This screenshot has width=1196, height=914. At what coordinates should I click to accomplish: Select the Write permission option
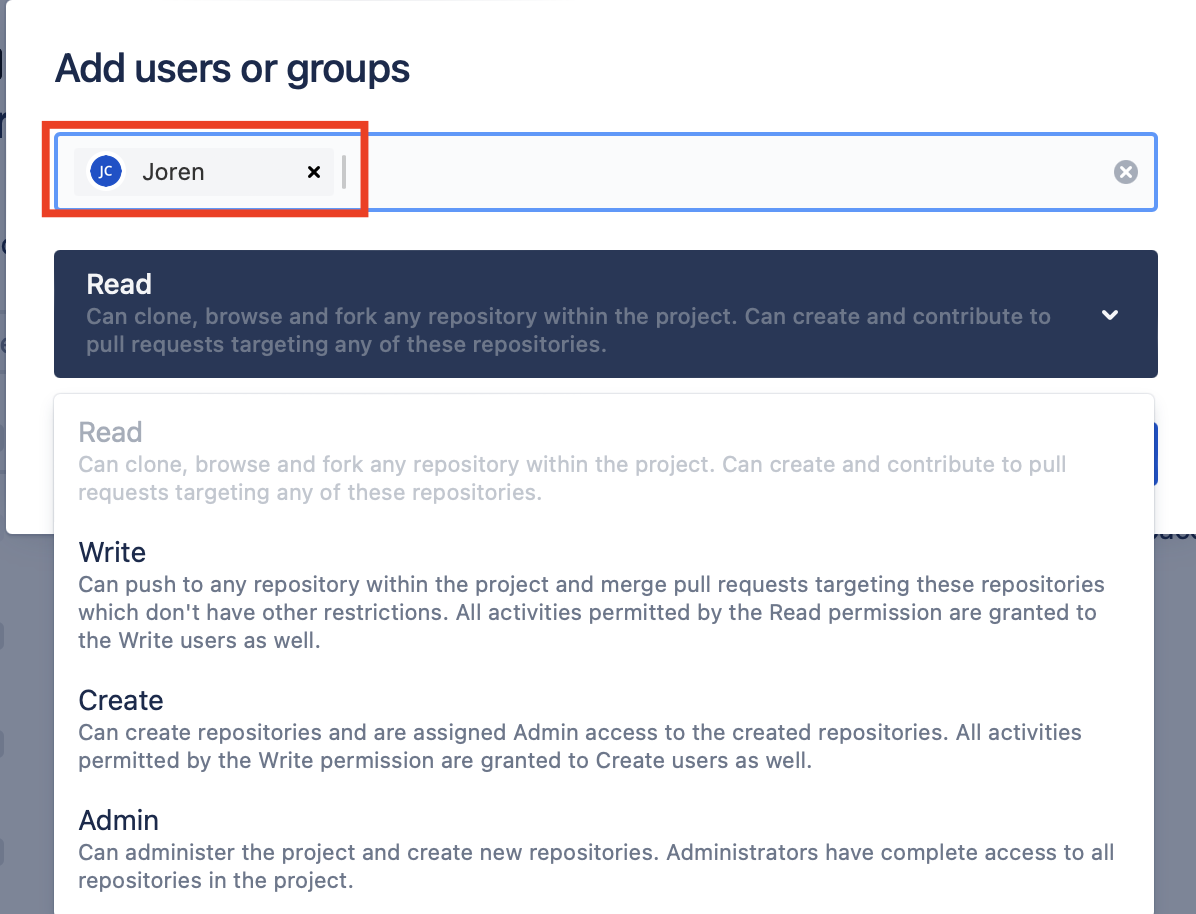tap(112, 552)
